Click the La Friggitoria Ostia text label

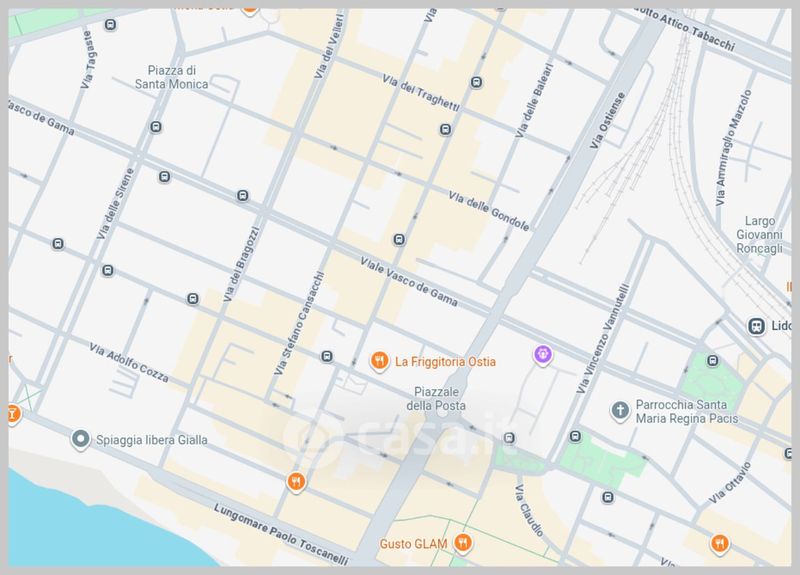445,360
